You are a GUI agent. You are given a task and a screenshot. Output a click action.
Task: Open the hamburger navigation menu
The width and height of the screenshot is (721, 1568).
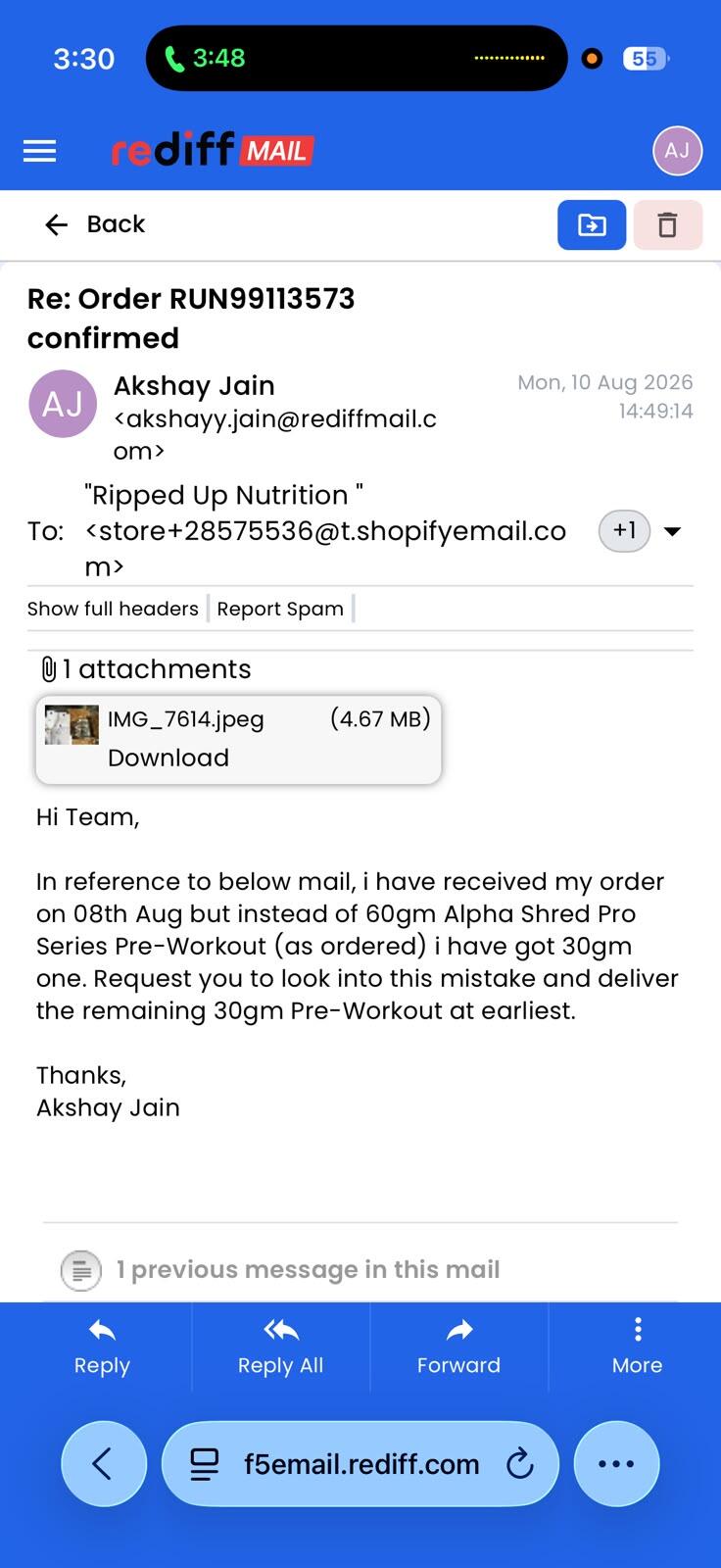pos(39,151)
